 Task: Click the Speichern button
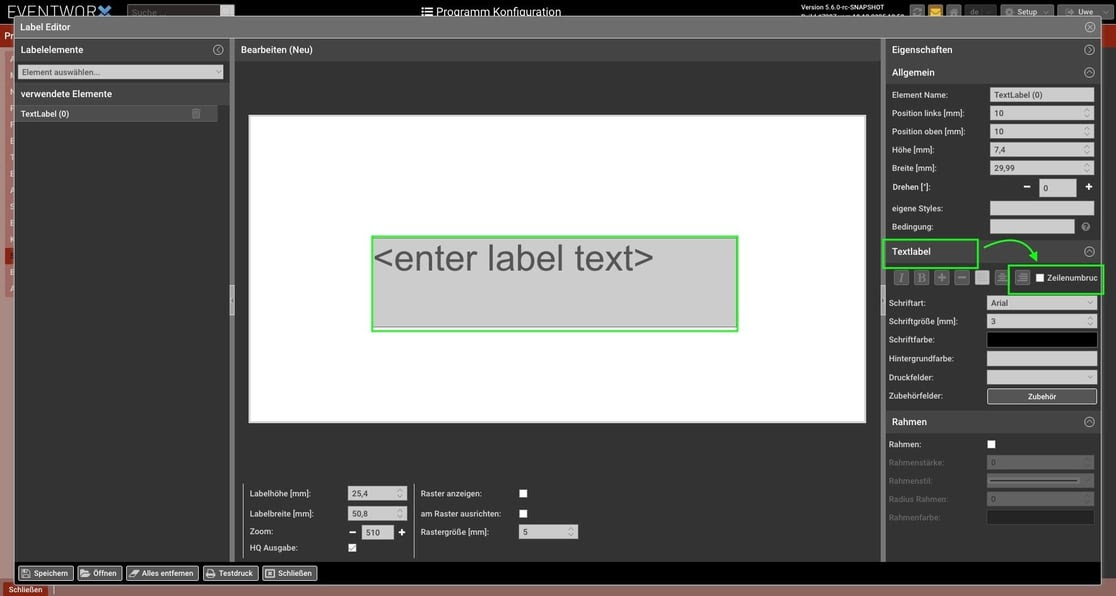[45, 573]
